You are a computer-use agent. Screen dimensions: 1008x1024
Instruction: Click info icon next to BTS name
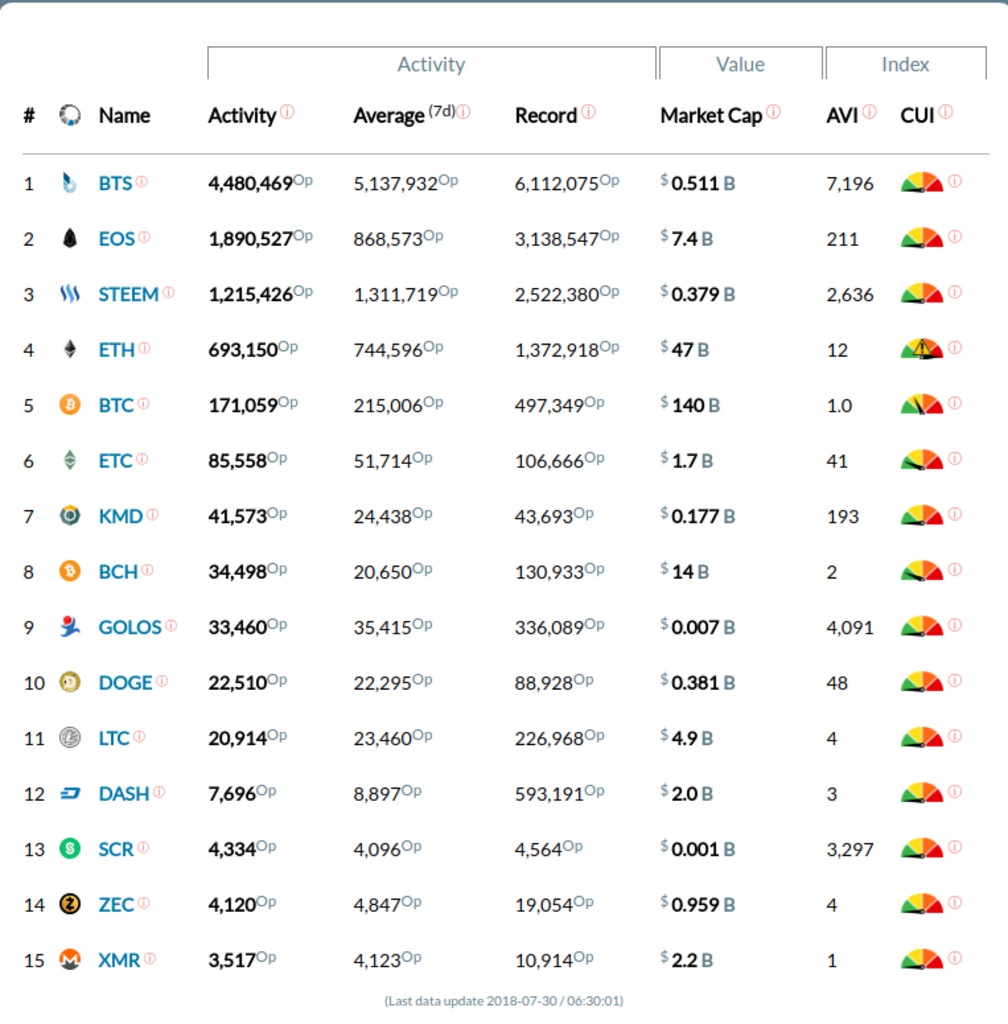[x=142, y=181]
